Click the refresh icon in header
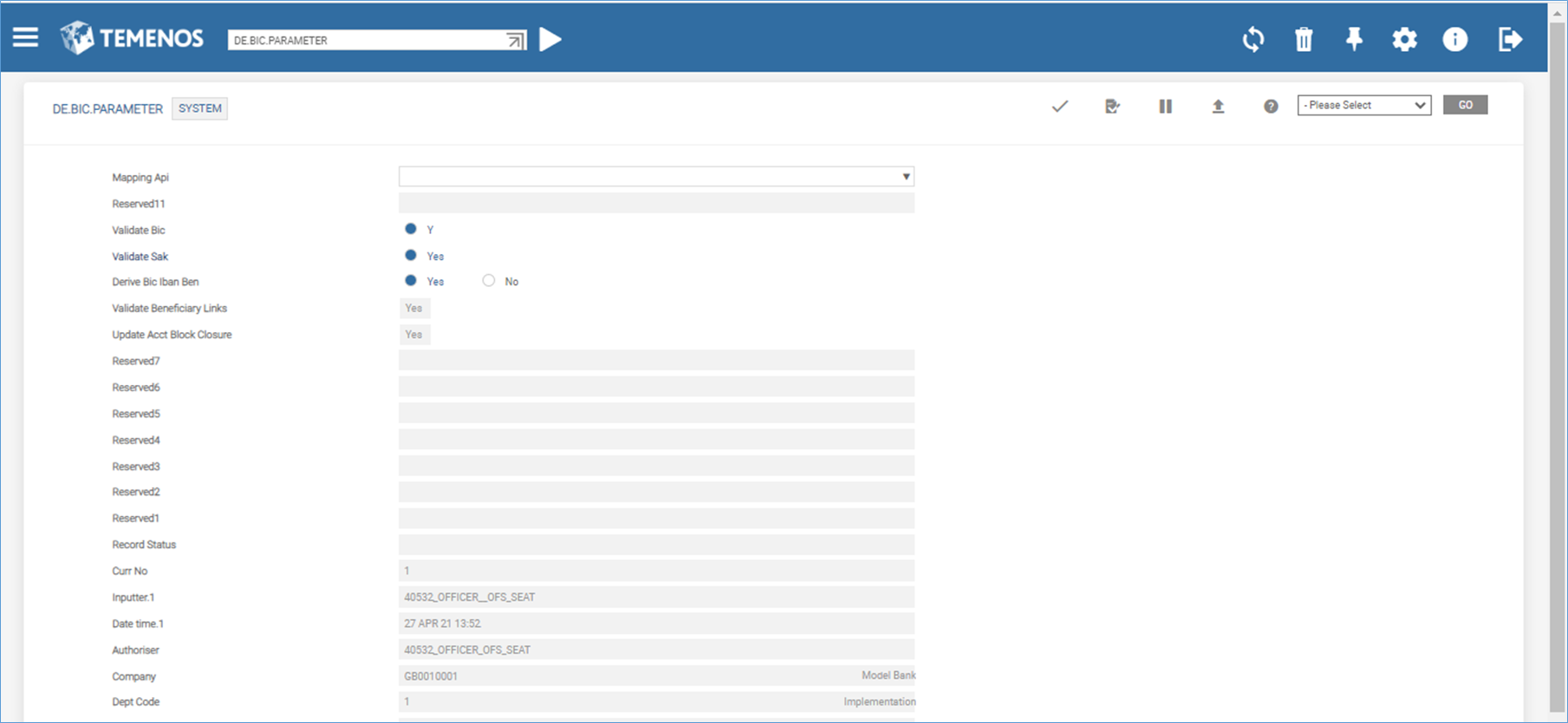The image size is (1568, 723). click(1252, 39)
